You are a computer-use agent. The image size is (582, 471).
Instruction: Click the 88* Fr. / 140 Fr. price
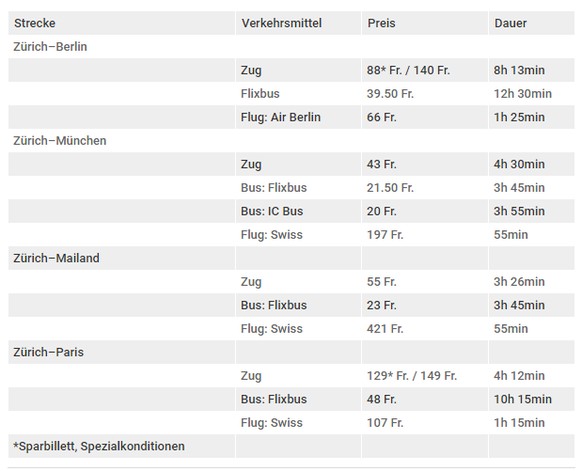coord(408,70)
